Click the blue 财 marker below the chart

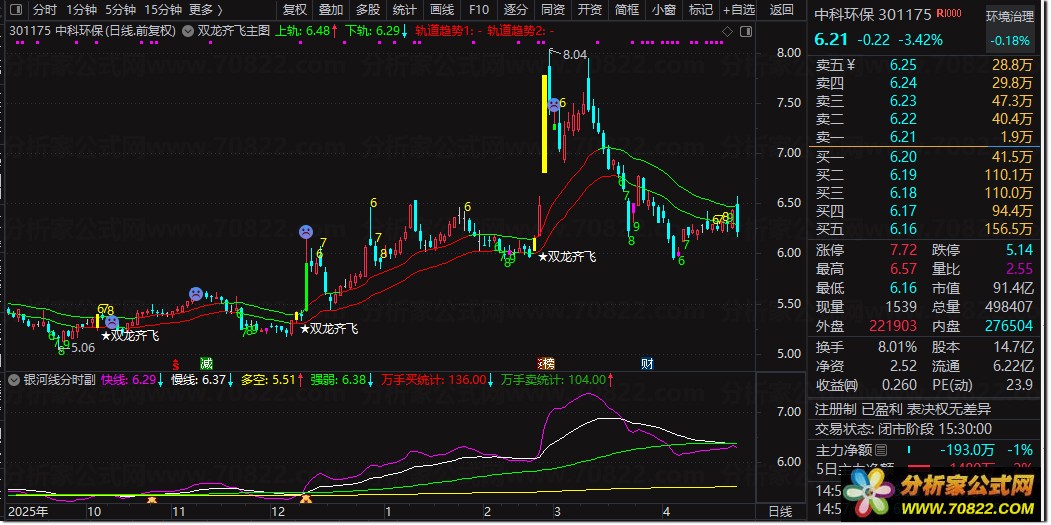pos(647,362)
